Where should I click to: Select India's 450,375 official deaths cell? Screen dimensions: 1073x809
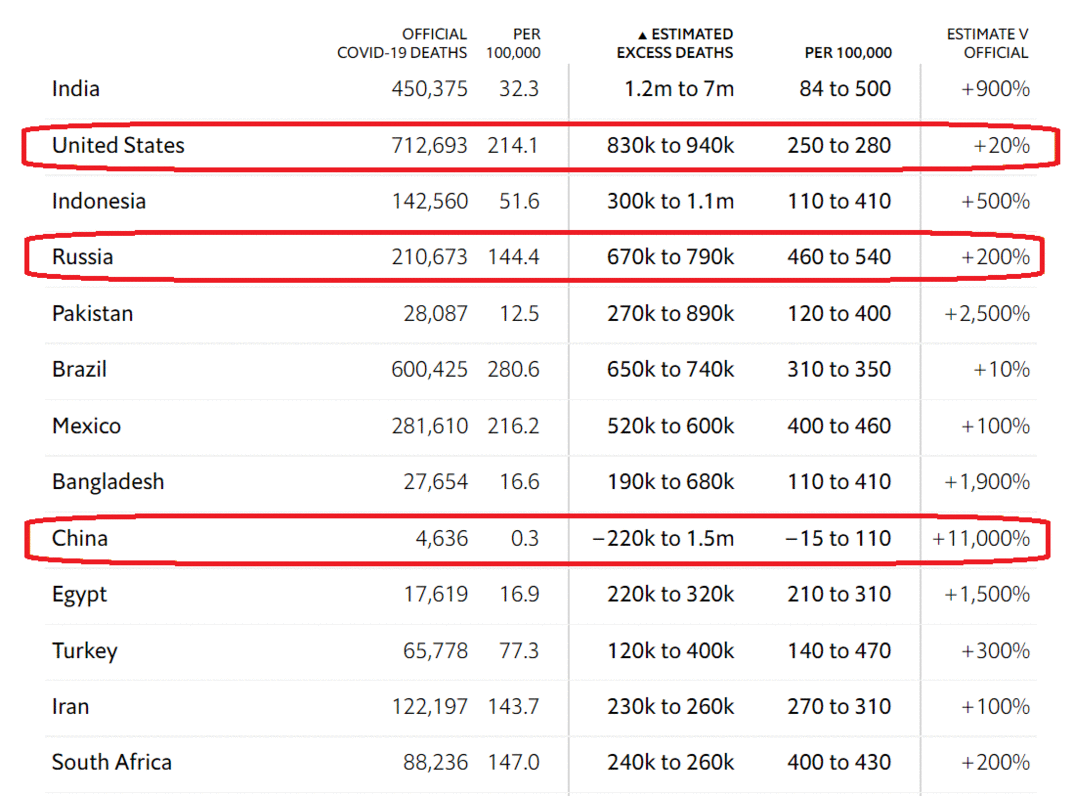429,89
